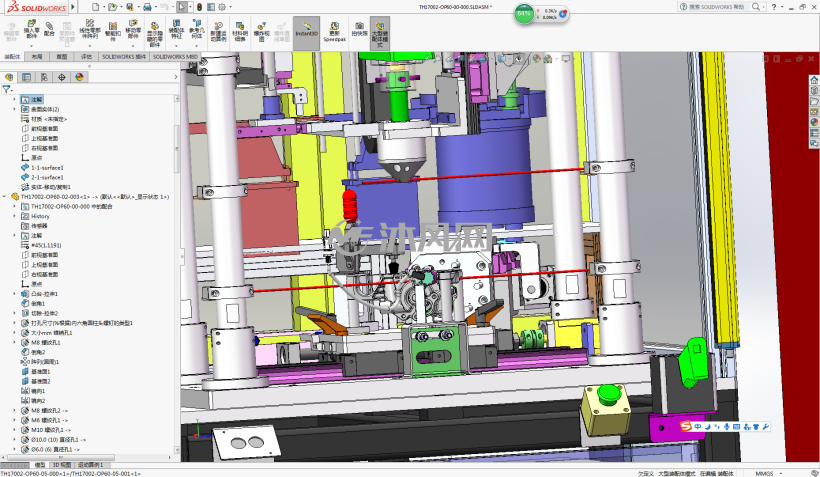Viewport: 820px width, 477px height.
Task: Open the ConfigurationManager tab icon
Action: click(44, 77)
